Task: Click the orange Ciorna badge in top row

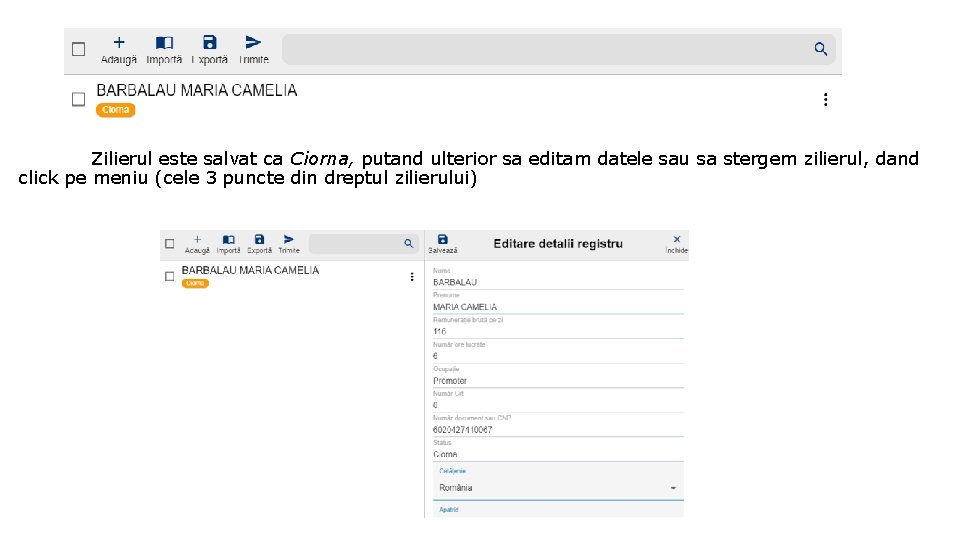Action: pyautogui.click(x=115, y=110)
